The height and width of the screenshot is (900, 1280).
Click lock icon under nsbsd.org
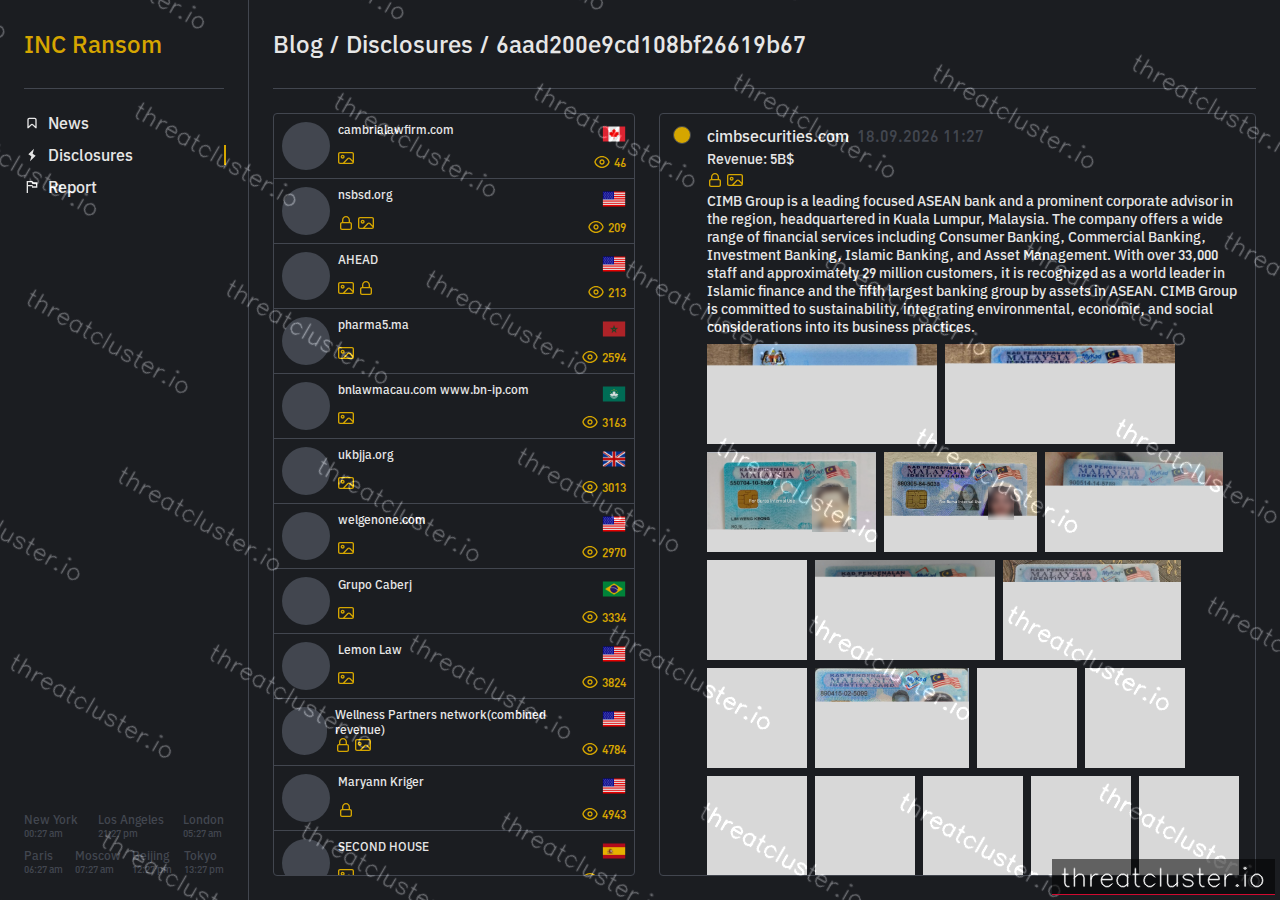tap(346, 223)
